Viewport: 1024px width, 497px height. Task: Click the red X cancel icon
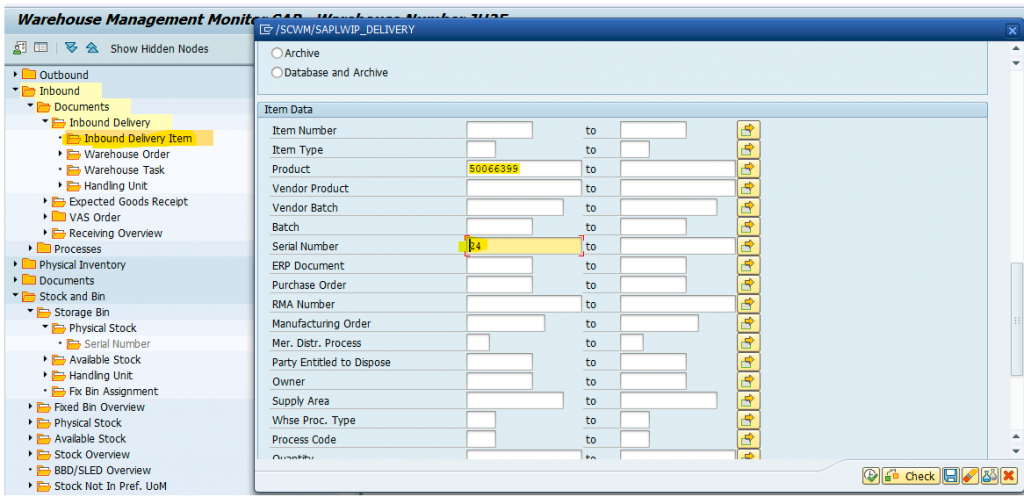[1009, 476]
